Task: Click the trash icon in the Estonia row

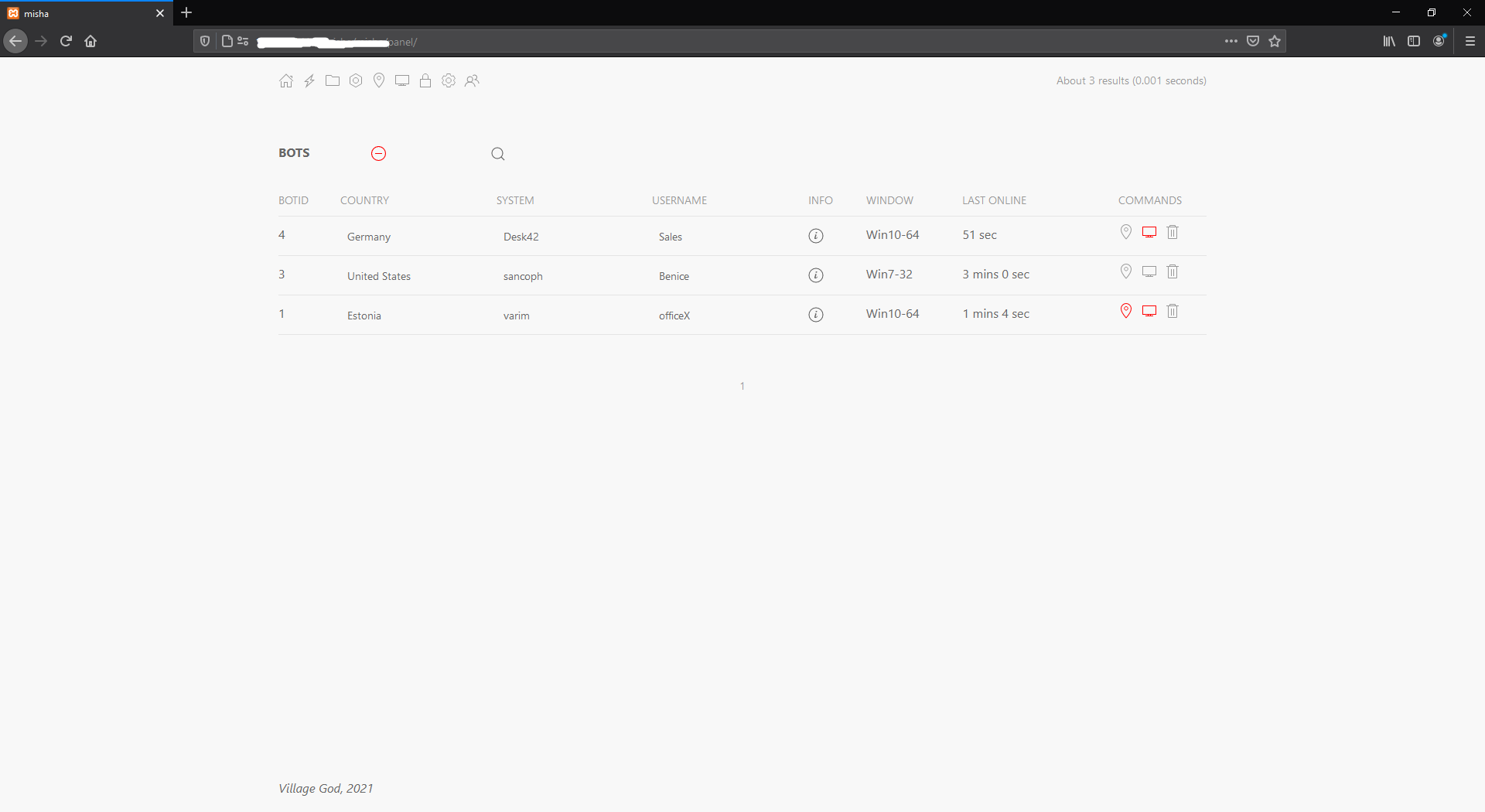Action: click(1173, 311)
